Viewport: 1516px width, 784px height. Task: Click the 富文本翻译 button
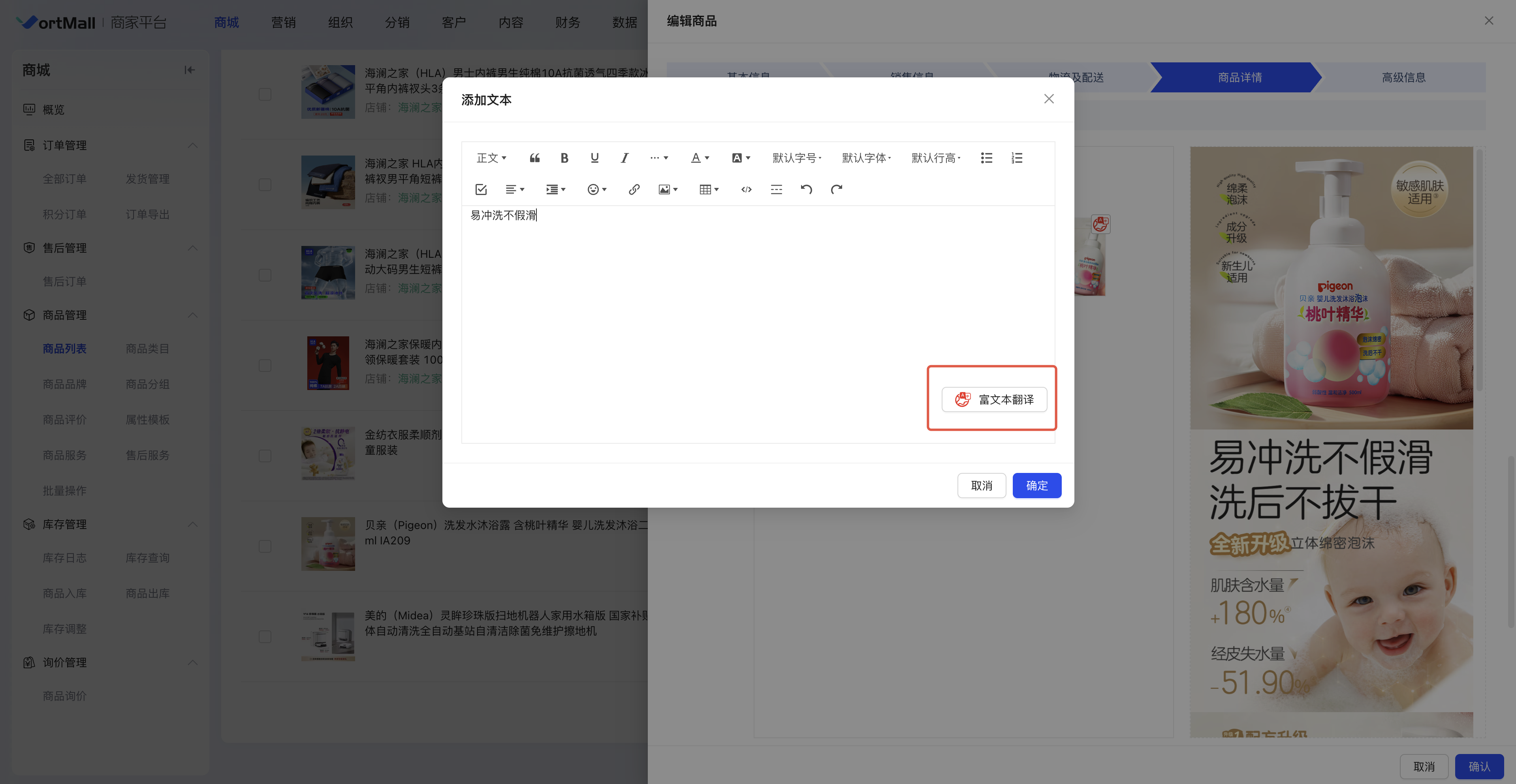994,400
